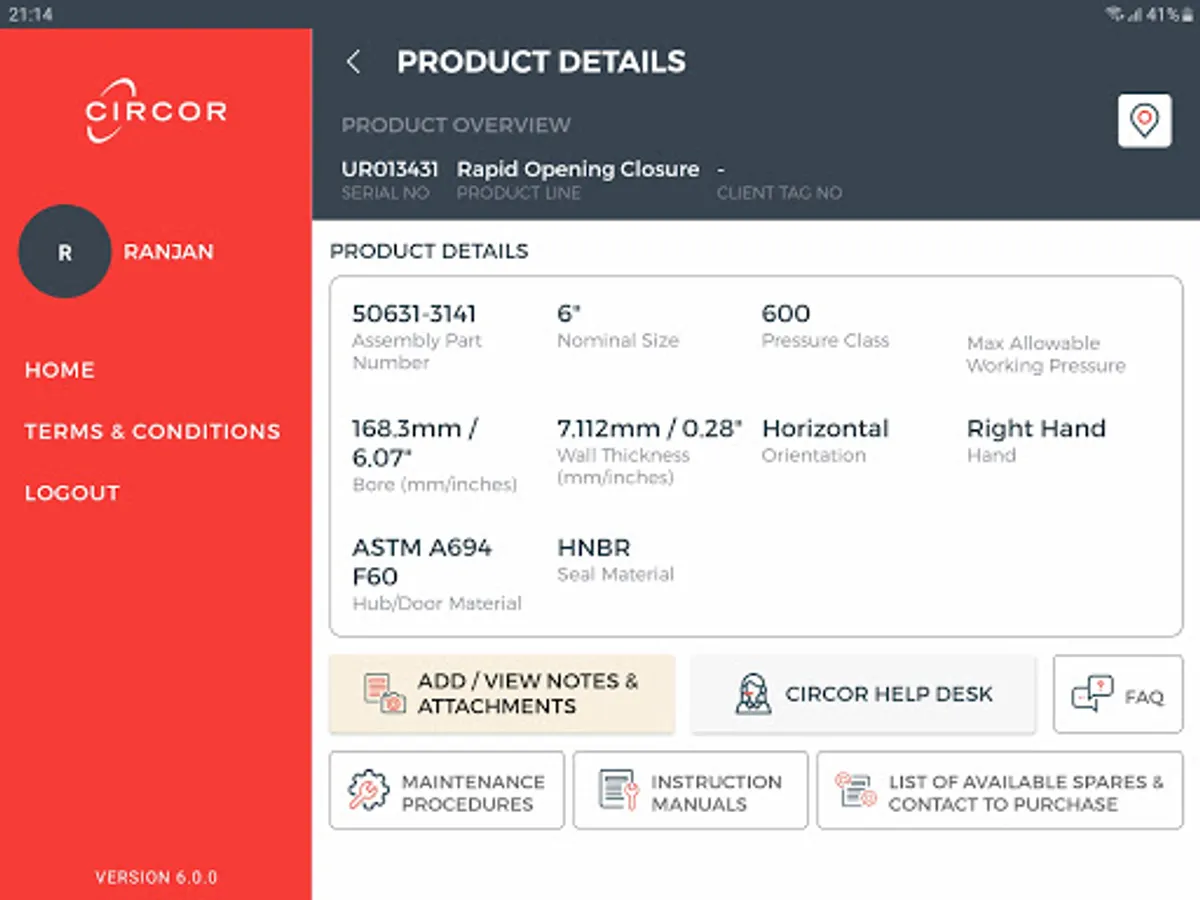The width and height of the screenshot is (1200, 900).
Task: Tap the serial number UR013431
Action: (390, 169)
